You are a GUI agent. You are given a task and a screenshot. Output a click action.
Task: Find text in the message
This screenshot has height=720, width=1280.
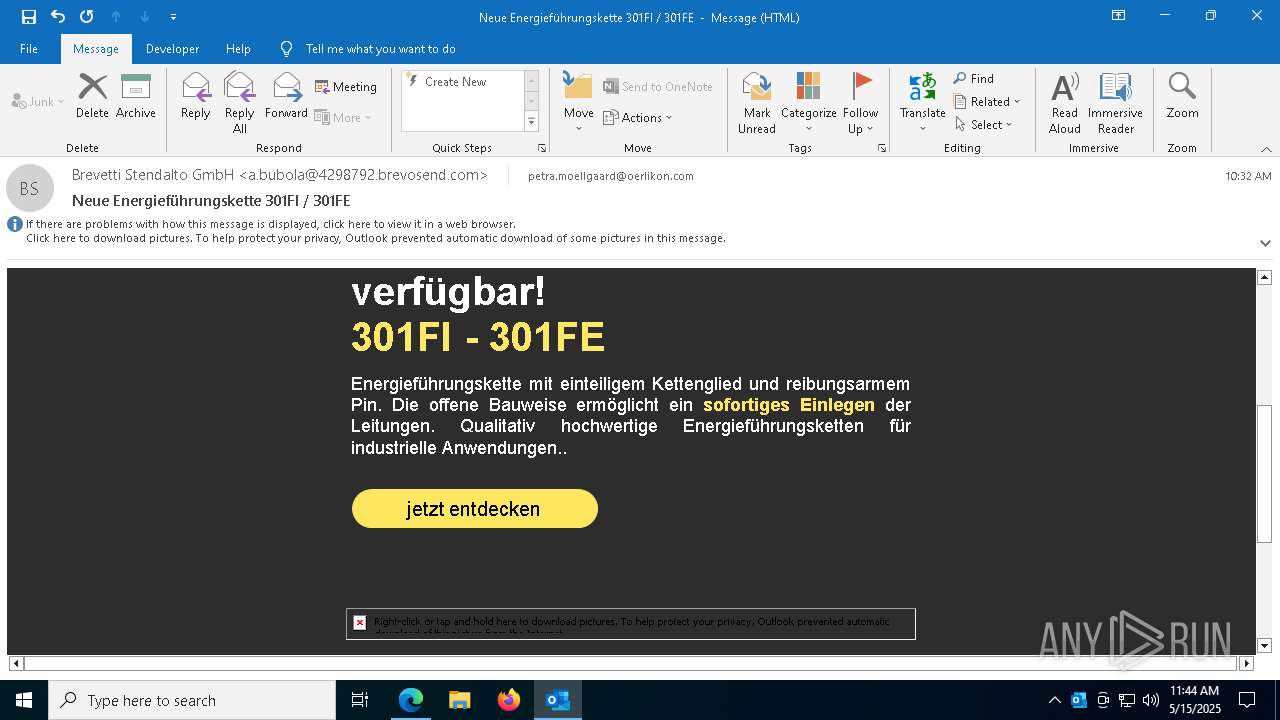click(x=974, y=78)
